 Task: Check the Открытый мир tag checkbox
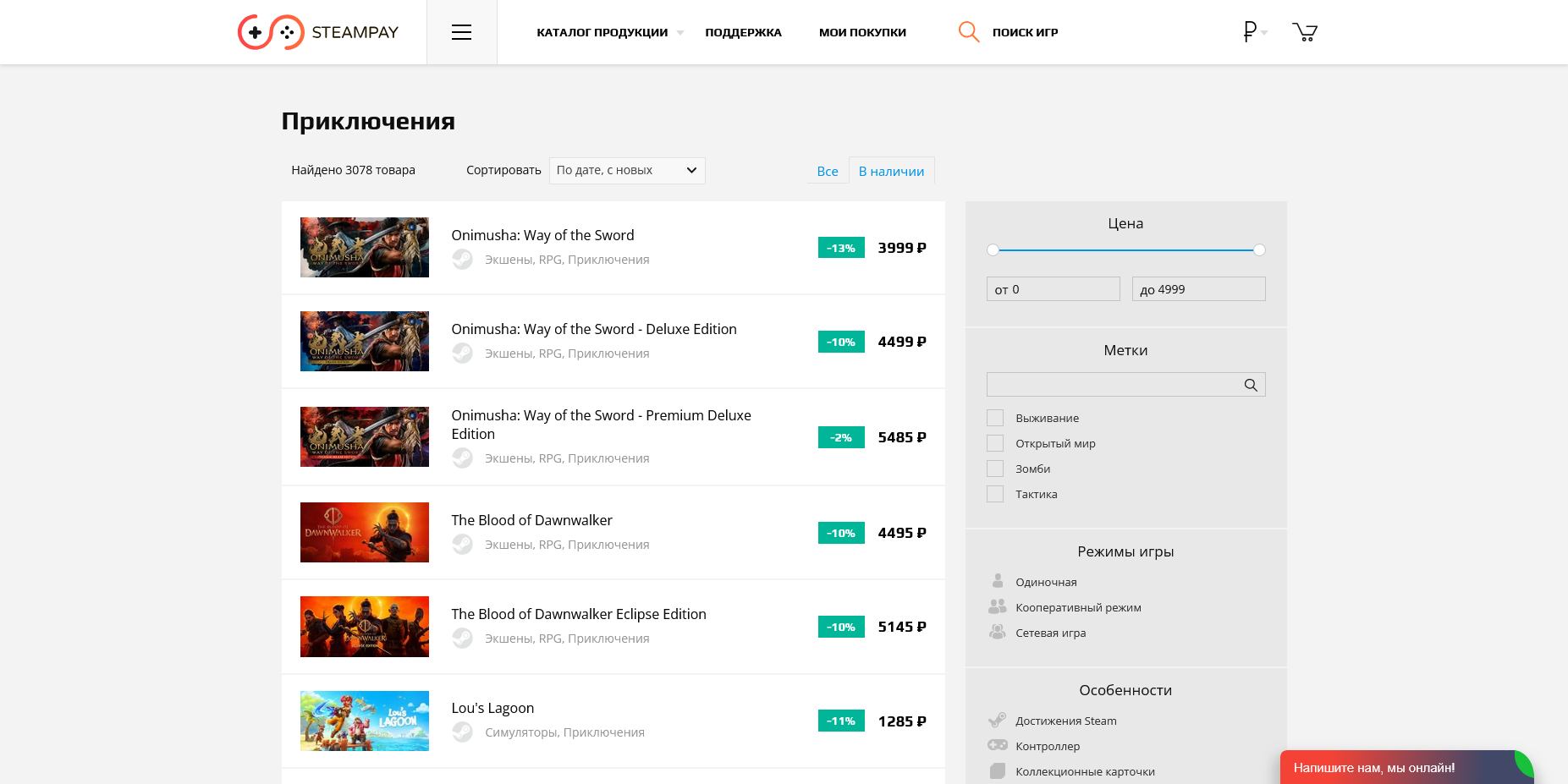pyautogui.click(x=995, y=443)
